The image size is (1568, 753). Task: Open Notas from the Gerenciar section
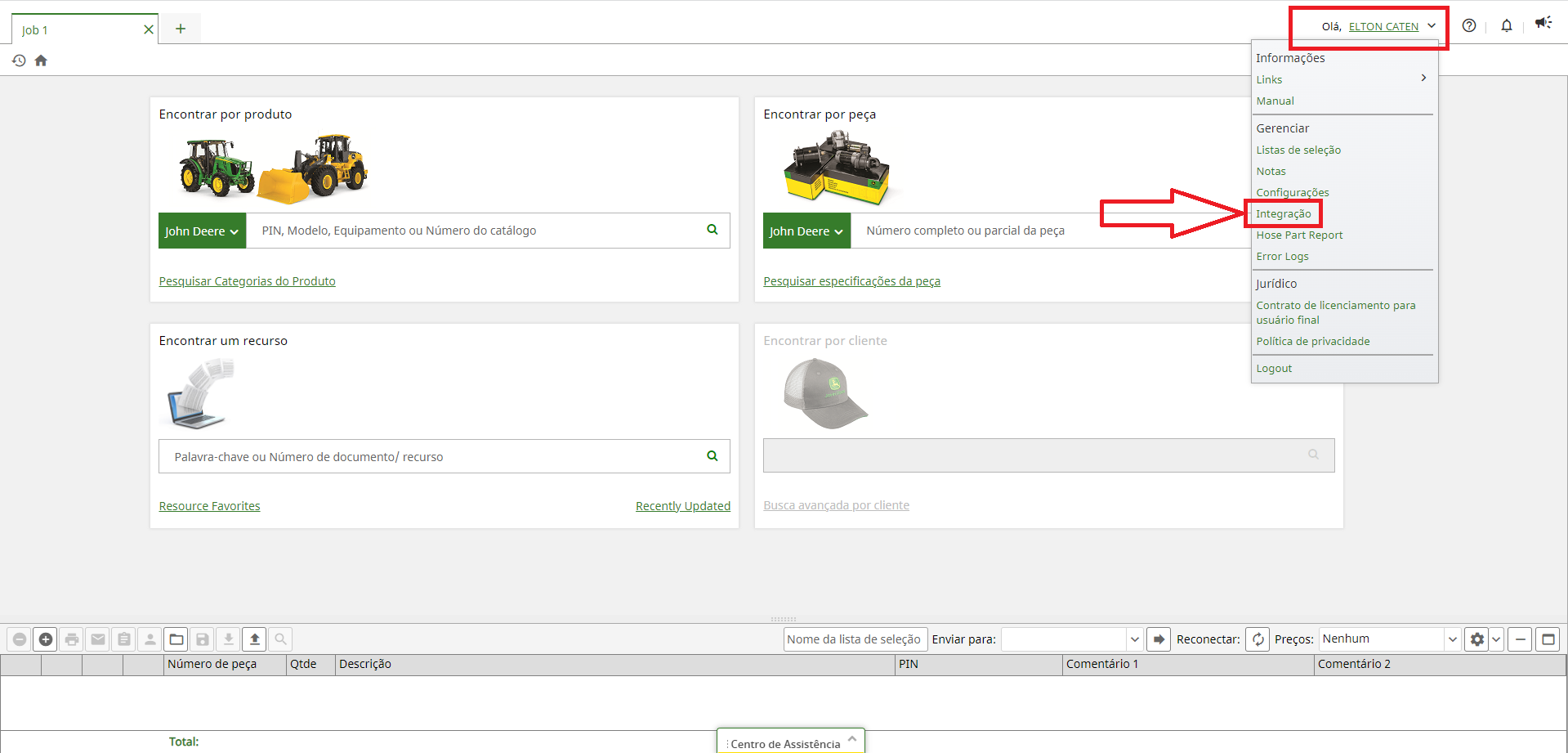coord(1271,171)
